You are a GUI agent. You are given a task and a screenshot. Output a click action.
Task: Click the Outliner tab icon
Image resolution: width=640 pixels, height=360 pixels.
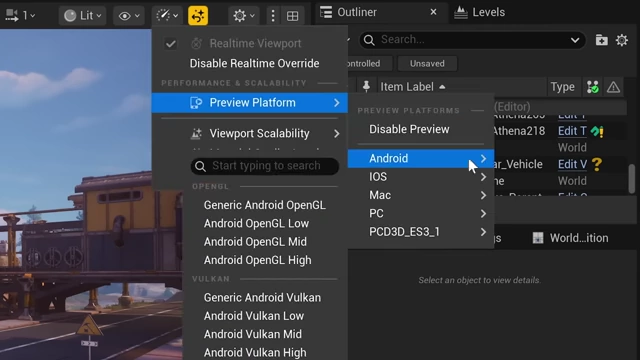(326, 12)
